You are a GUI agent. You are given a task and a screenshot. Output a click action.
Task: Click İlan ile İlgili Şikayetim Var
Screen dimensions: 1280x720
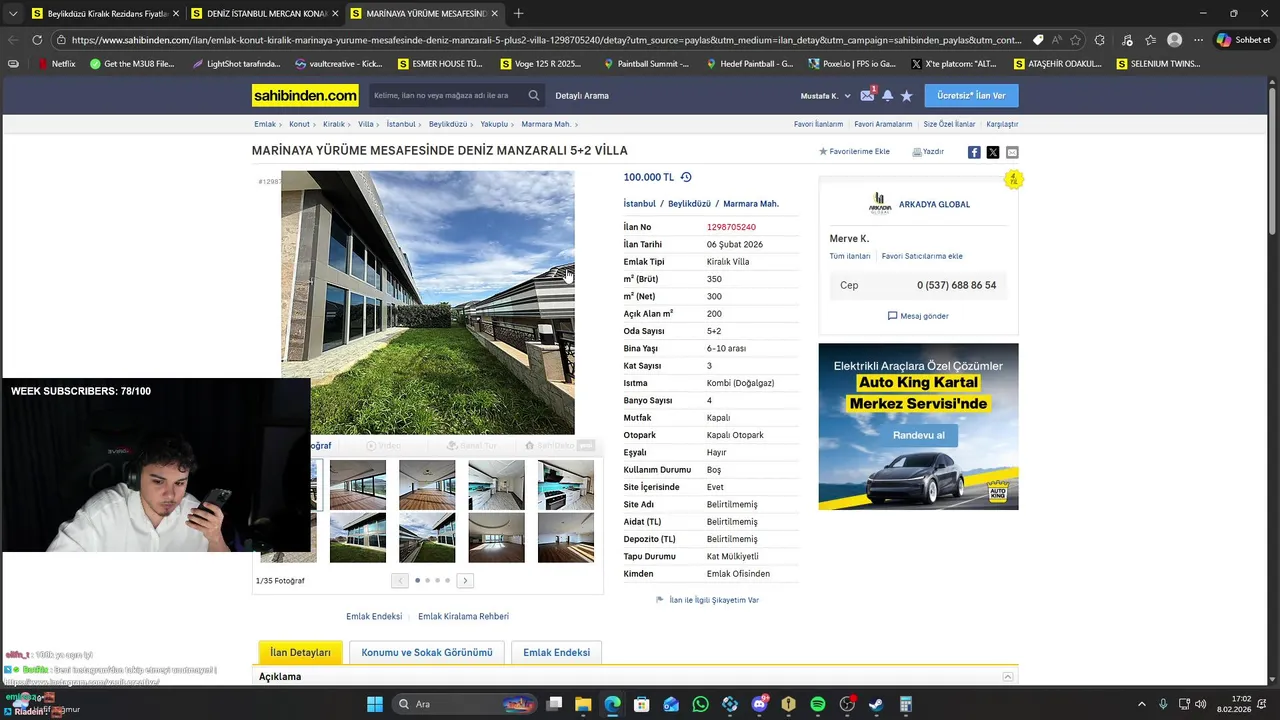point(707,600)
